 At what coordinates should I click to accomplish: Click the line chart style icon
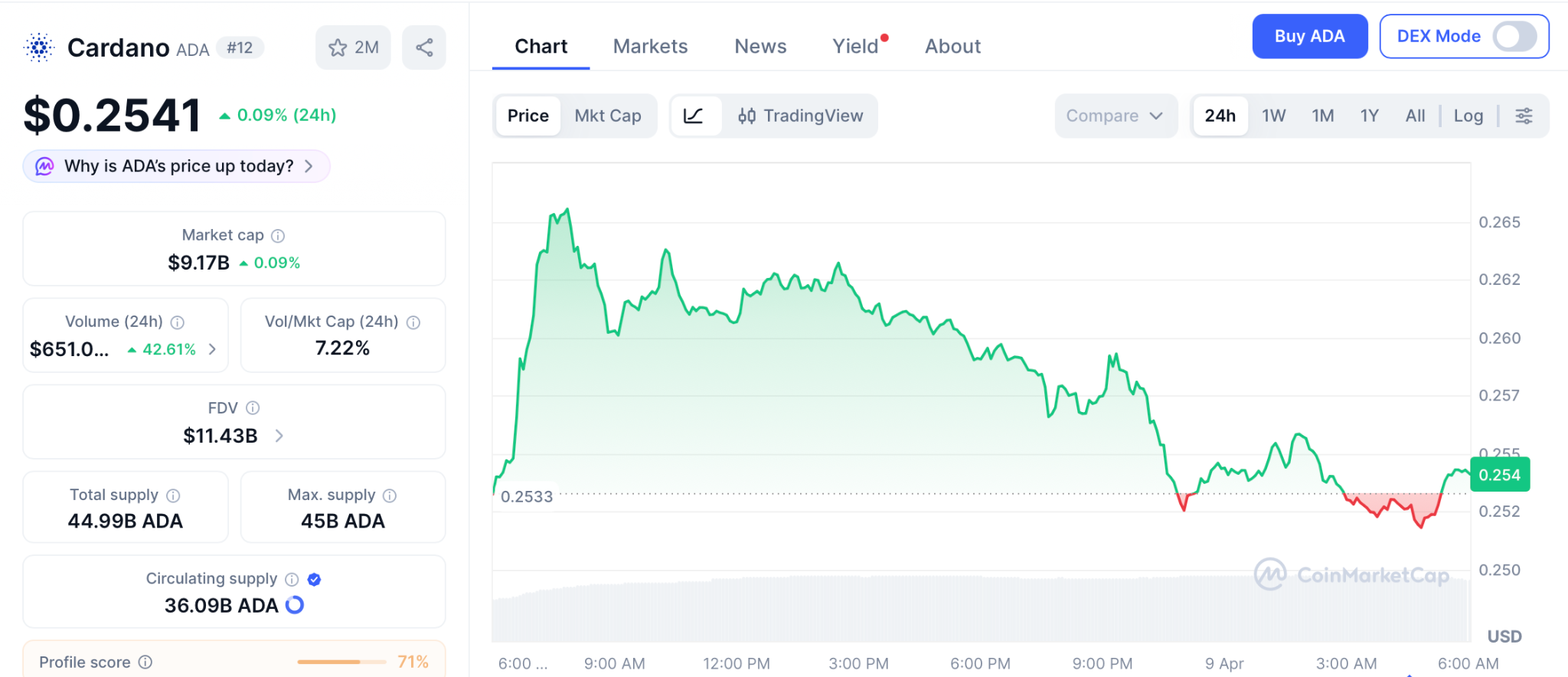[x=694, y=116]
